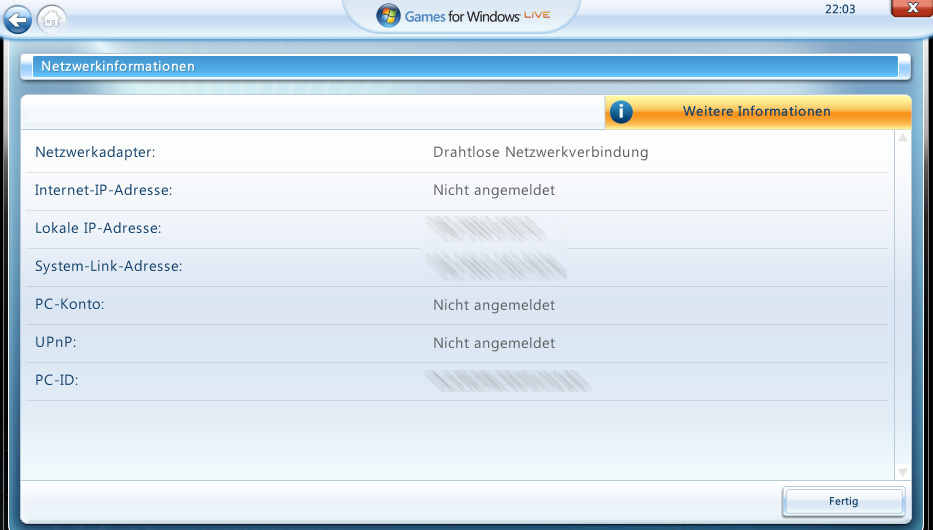This screenshot has width=933, height=530.
Task: Click the blurred PC-ID value
Action: (507, 381)
